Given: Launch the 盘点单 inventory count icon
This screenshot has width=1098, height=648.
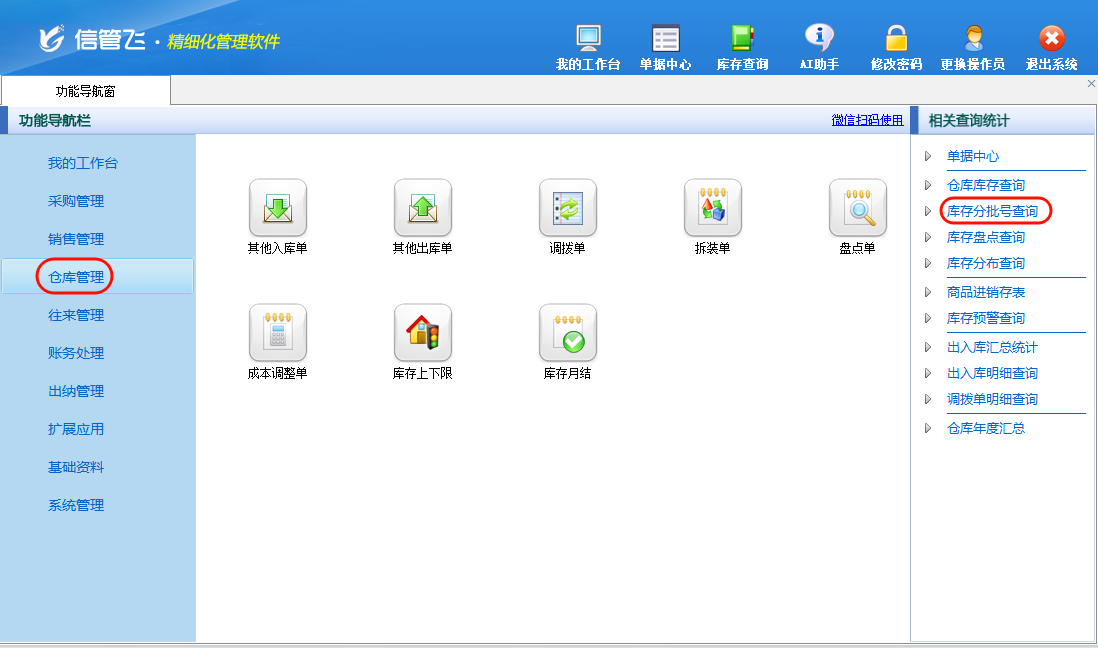Looking at the screenshot, I should tap(857, 207).
